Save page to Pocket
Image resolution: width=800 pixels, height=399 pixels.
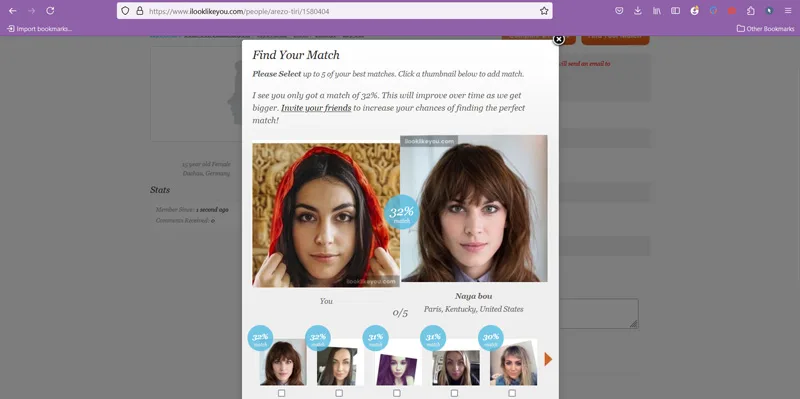[x=619, y=11]
